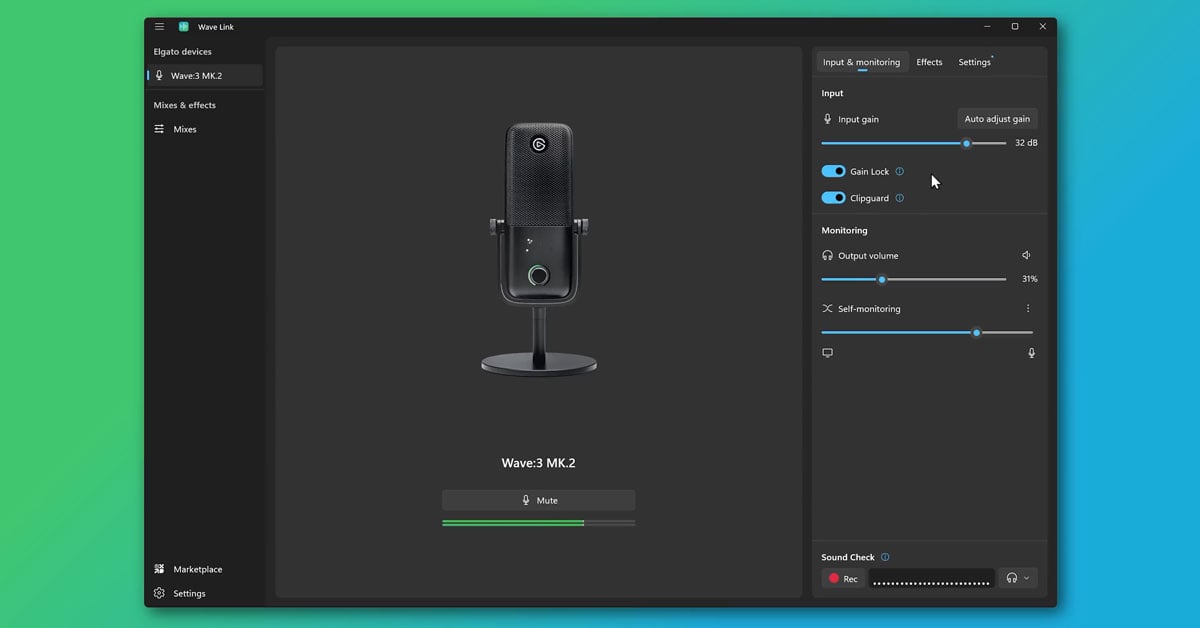Open the Self-monitoring three-dot options menu
Image resolution: width=1200 pixels, height=628 pixels.
[1027, 309]
